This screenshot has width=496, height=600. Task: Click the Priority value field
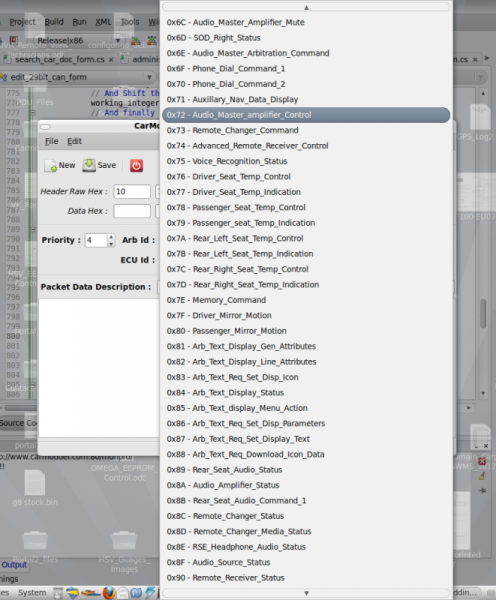click(96, 240)
